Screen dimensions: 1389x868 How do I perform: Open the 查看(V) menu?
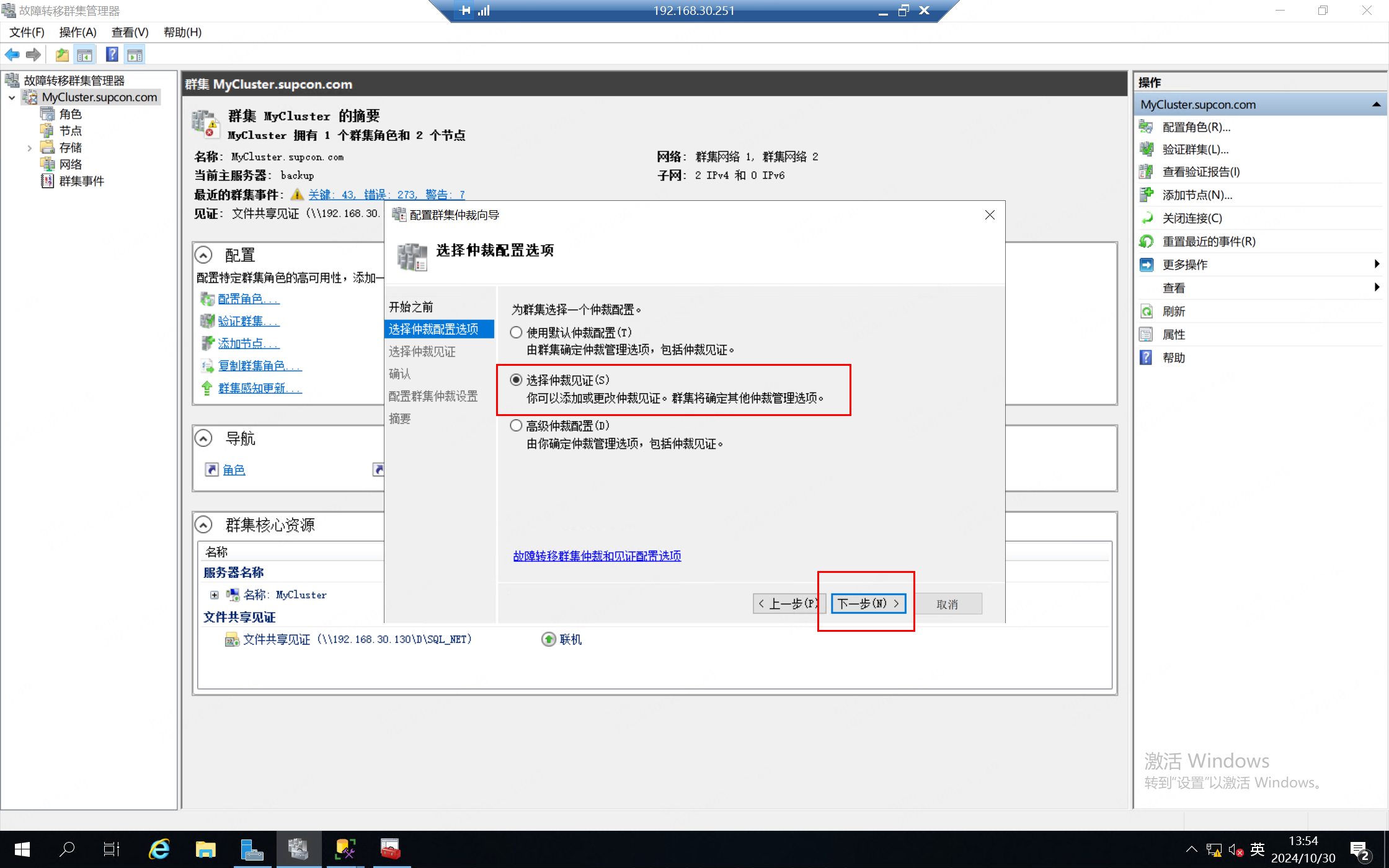(x=130, y=32)
